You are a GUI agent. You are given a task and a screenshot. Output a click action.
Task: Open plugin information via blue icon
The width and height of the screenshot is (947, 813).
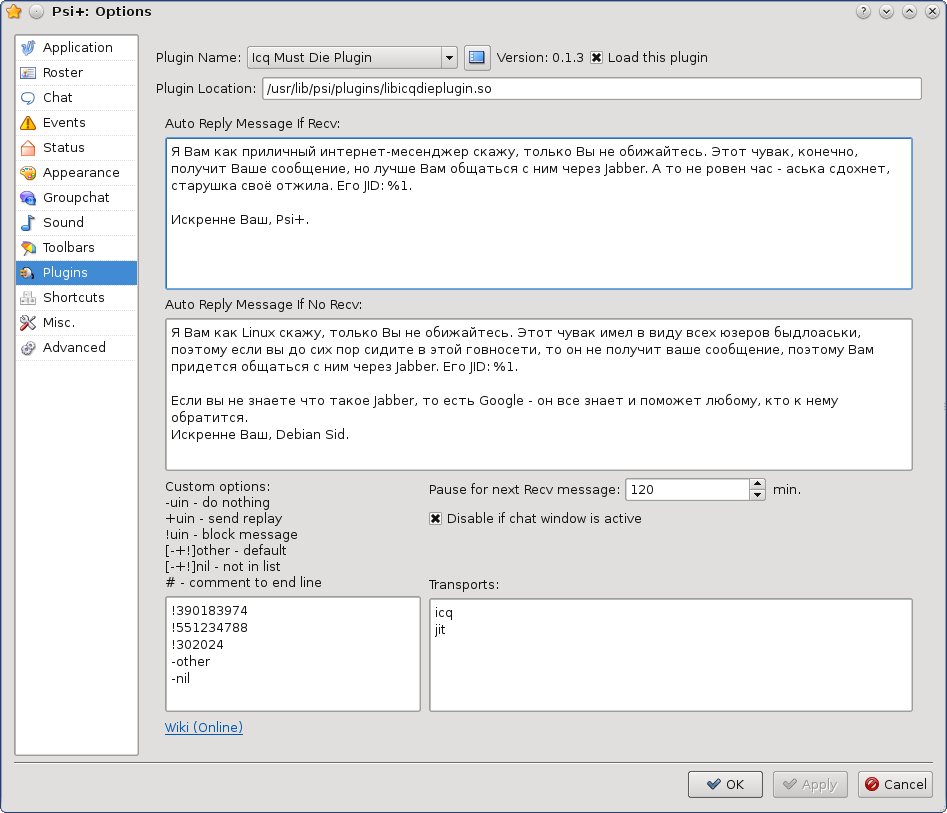point(477,58)
